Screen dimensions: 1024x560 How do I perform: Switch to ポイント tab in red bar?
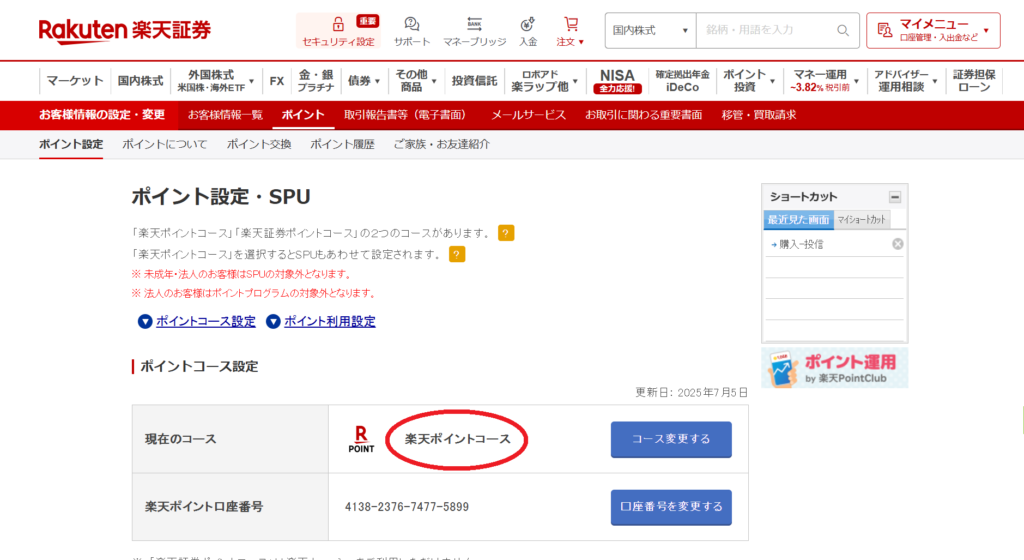303,115
